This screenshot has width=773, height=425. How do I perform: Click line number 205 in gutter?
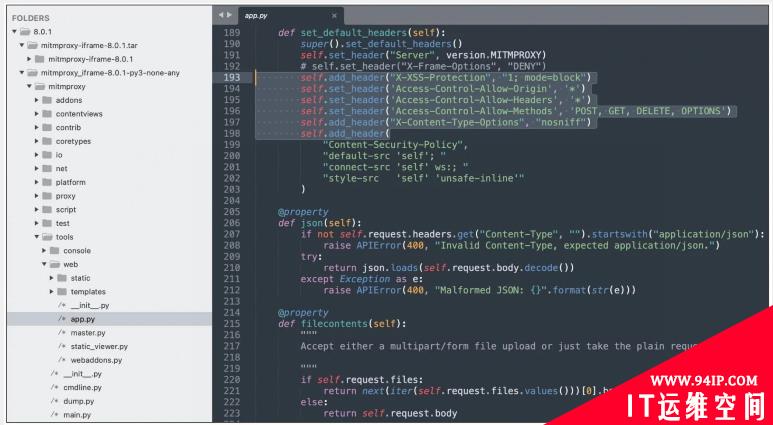click(232, 212)
